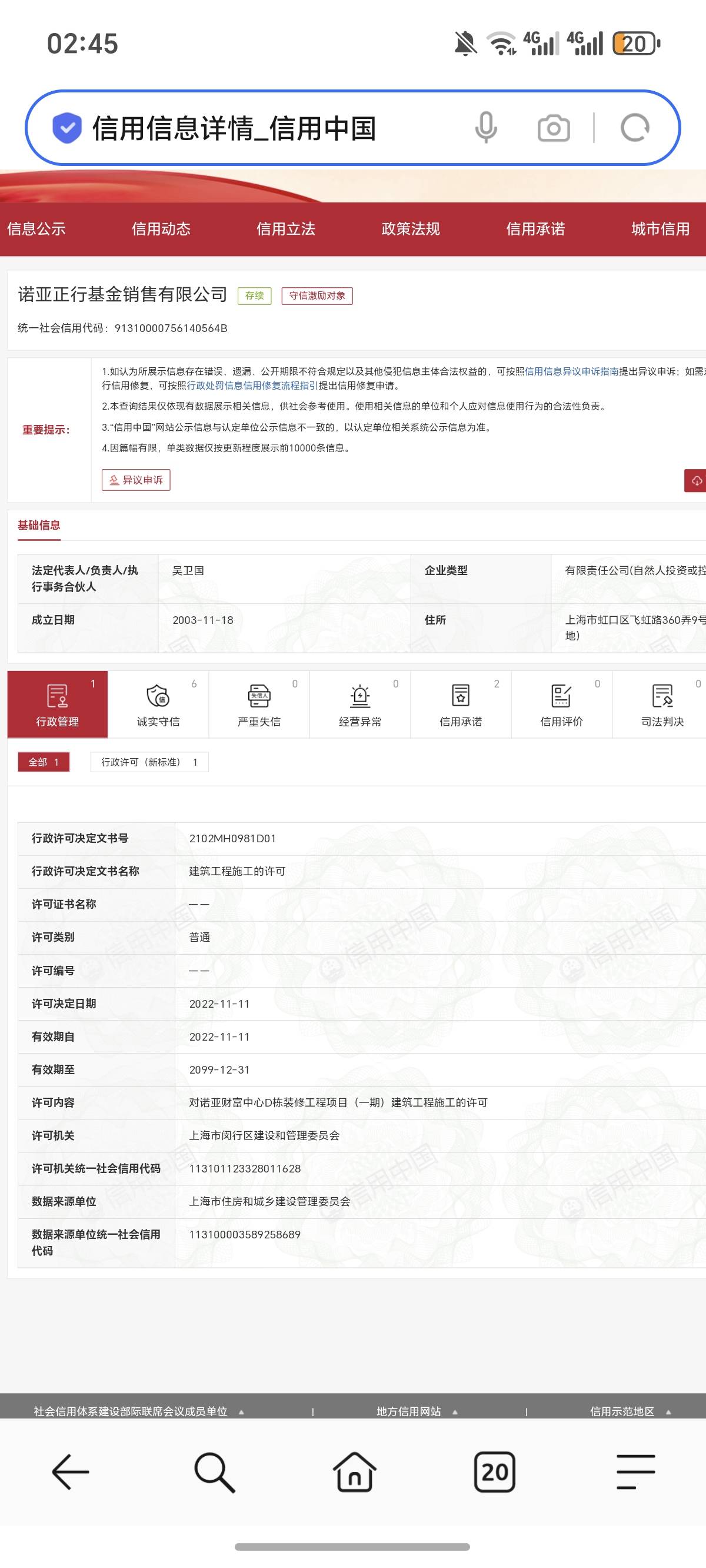Screen dimensions: 706x1568
Task: Open 政策法规 navigation menu
Action: (x=411, y=229)
